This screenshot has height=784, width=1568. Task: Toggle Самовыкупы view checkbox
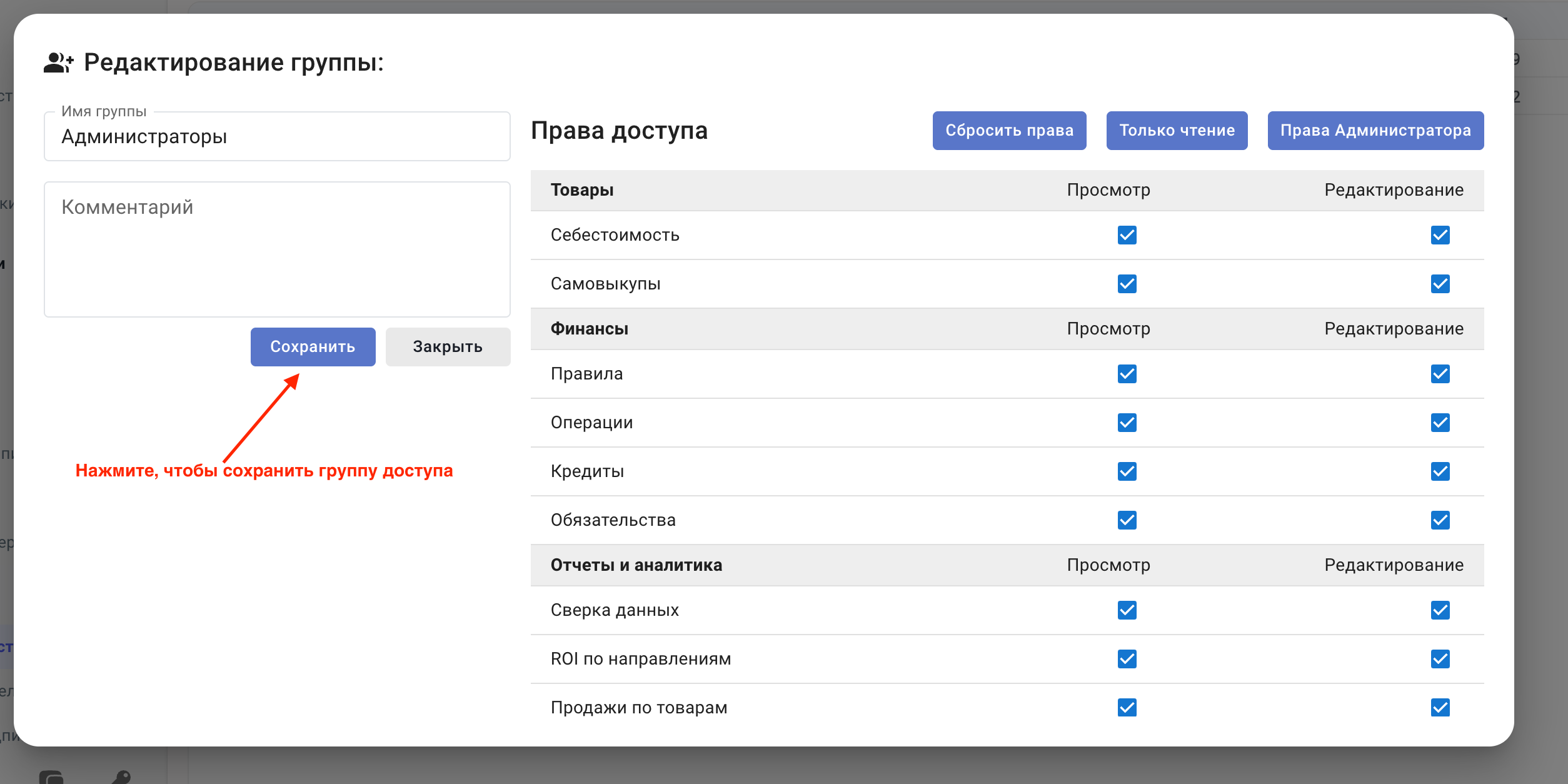[x=1127, y=284]
